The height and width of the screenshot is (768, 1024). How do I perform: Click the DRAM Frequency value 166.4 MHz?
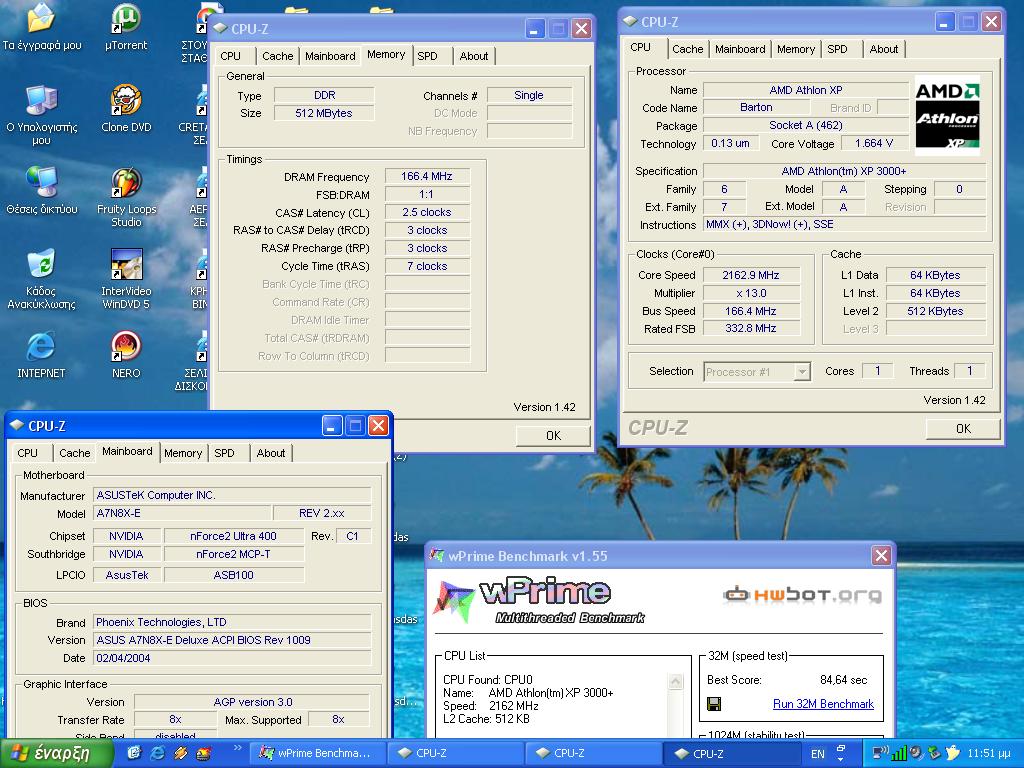pos(427,176)
